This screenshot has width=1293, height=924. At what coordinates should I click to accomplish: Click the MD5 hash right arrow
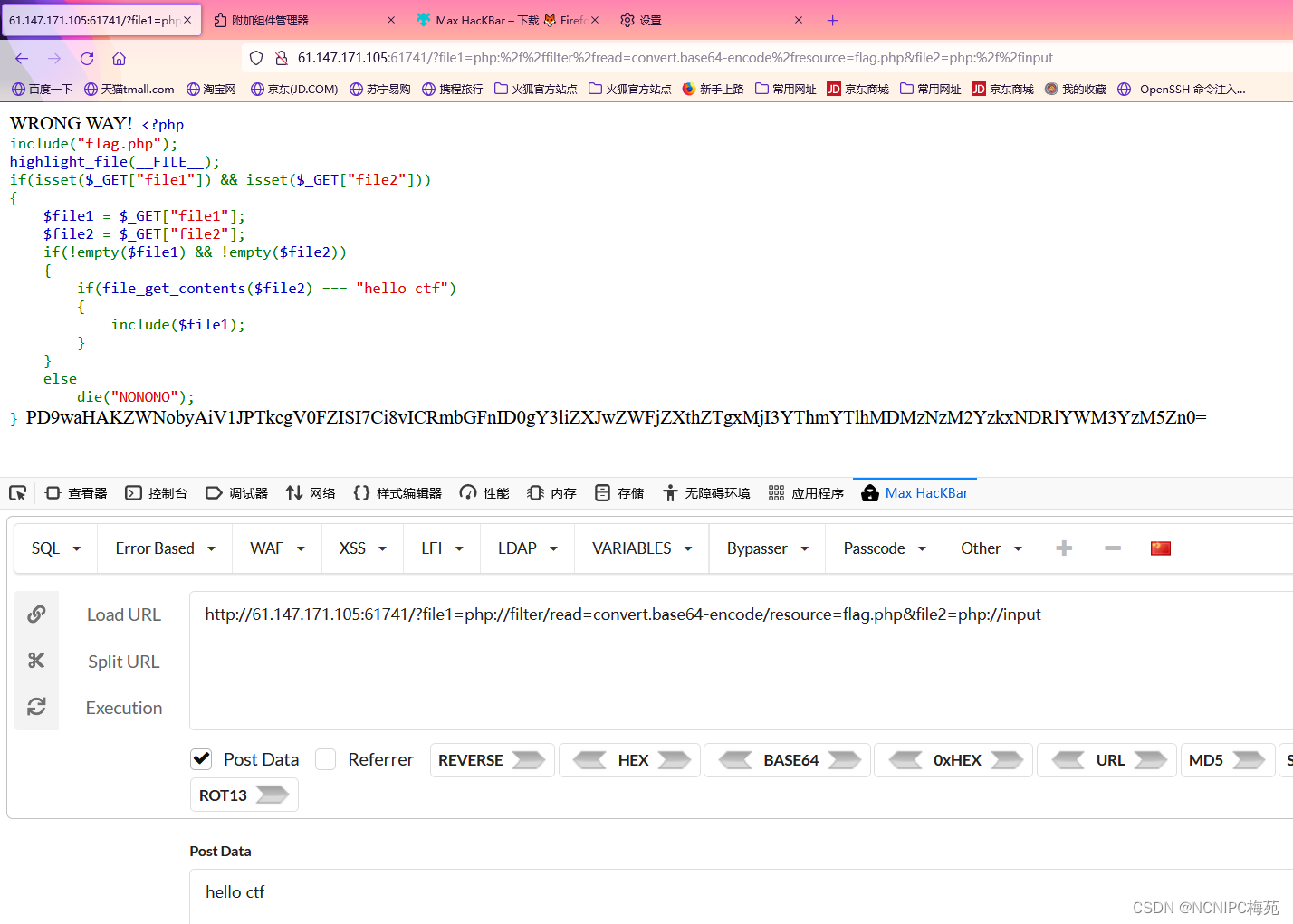pyautogui.click(x=1249, y=760)
